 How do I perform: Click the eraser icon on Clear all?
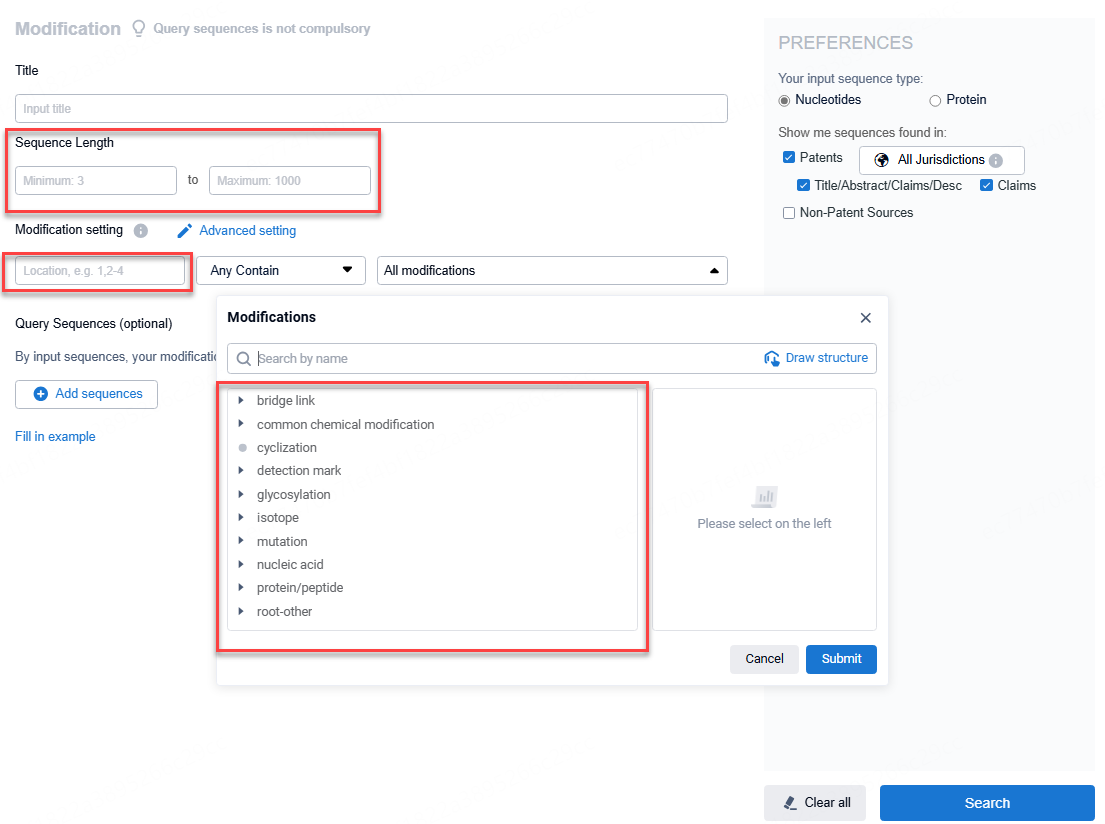pyautogui.click(x=790, y=803)
